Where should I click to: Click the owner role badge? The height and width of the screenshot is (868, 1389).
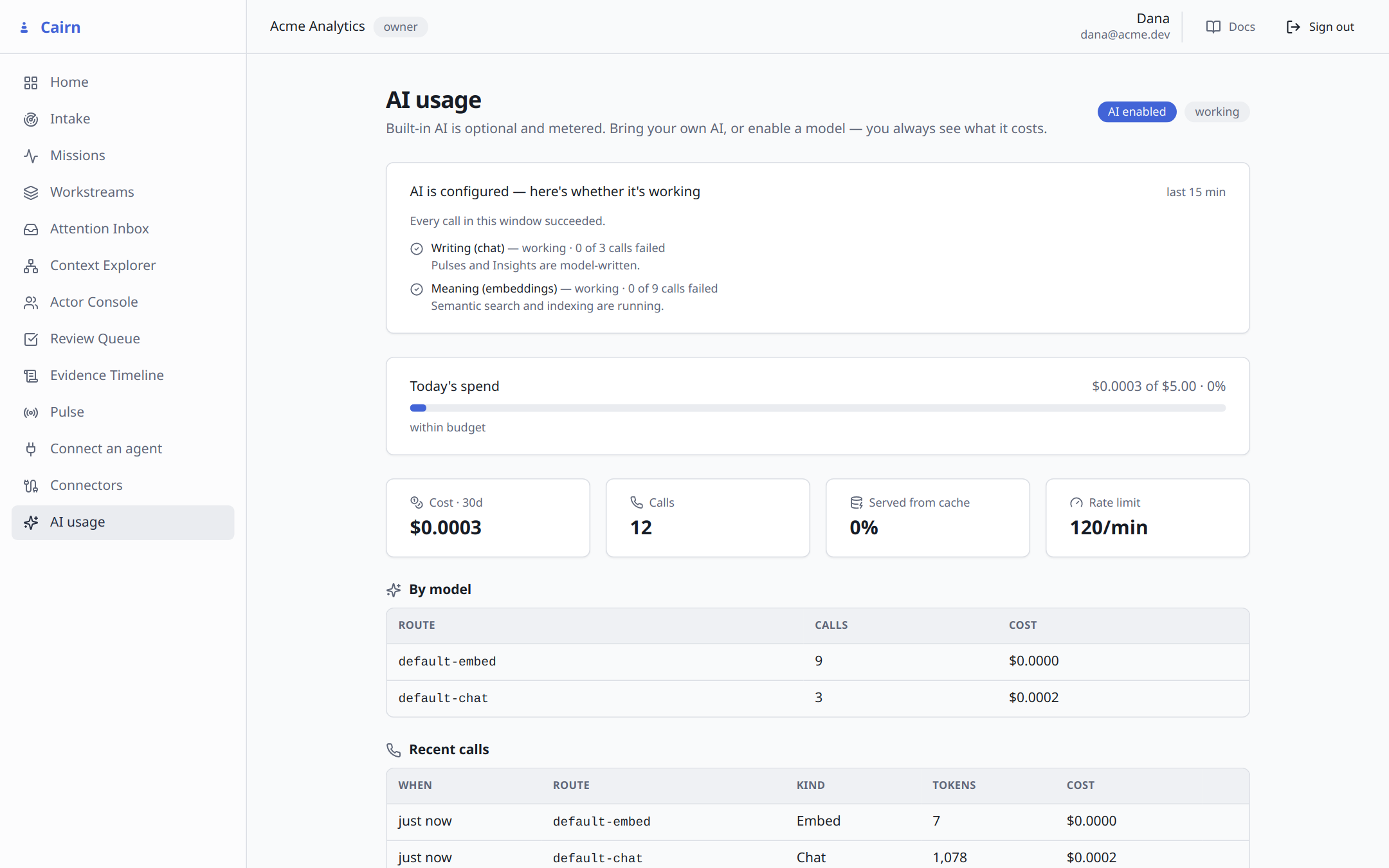pos(401,27)
